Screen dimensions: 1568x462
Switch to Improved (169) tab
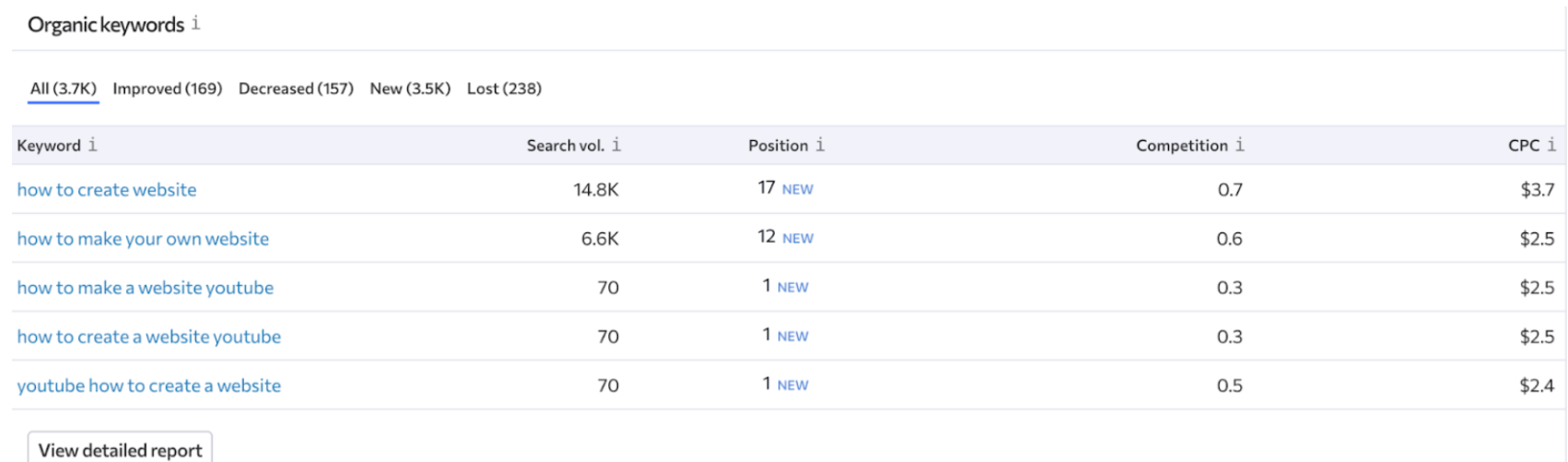[167, 89]
